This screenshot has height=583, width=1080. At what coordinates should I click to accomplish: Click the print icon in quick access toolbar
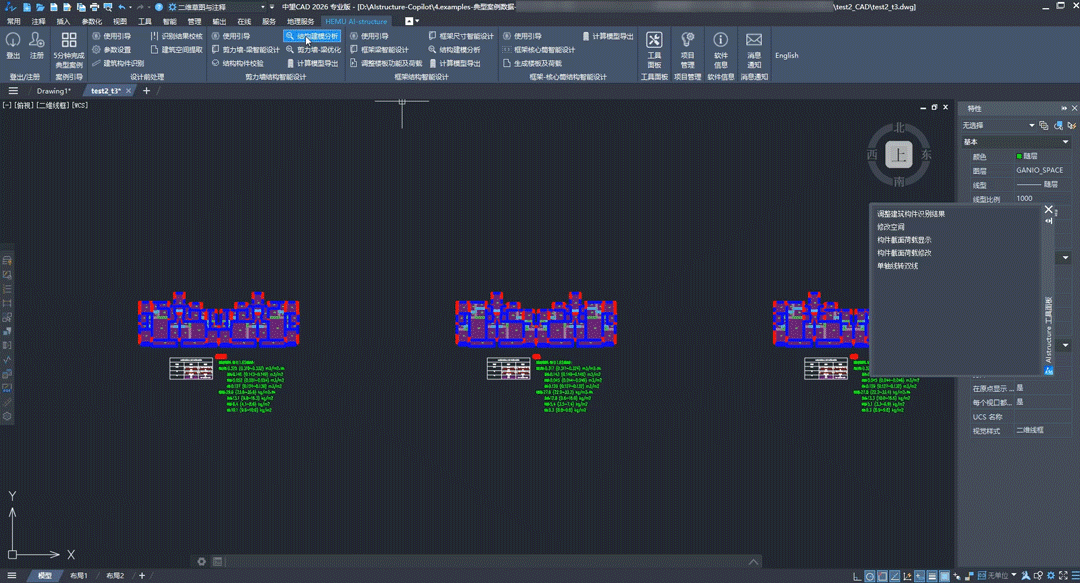[94, 7]
